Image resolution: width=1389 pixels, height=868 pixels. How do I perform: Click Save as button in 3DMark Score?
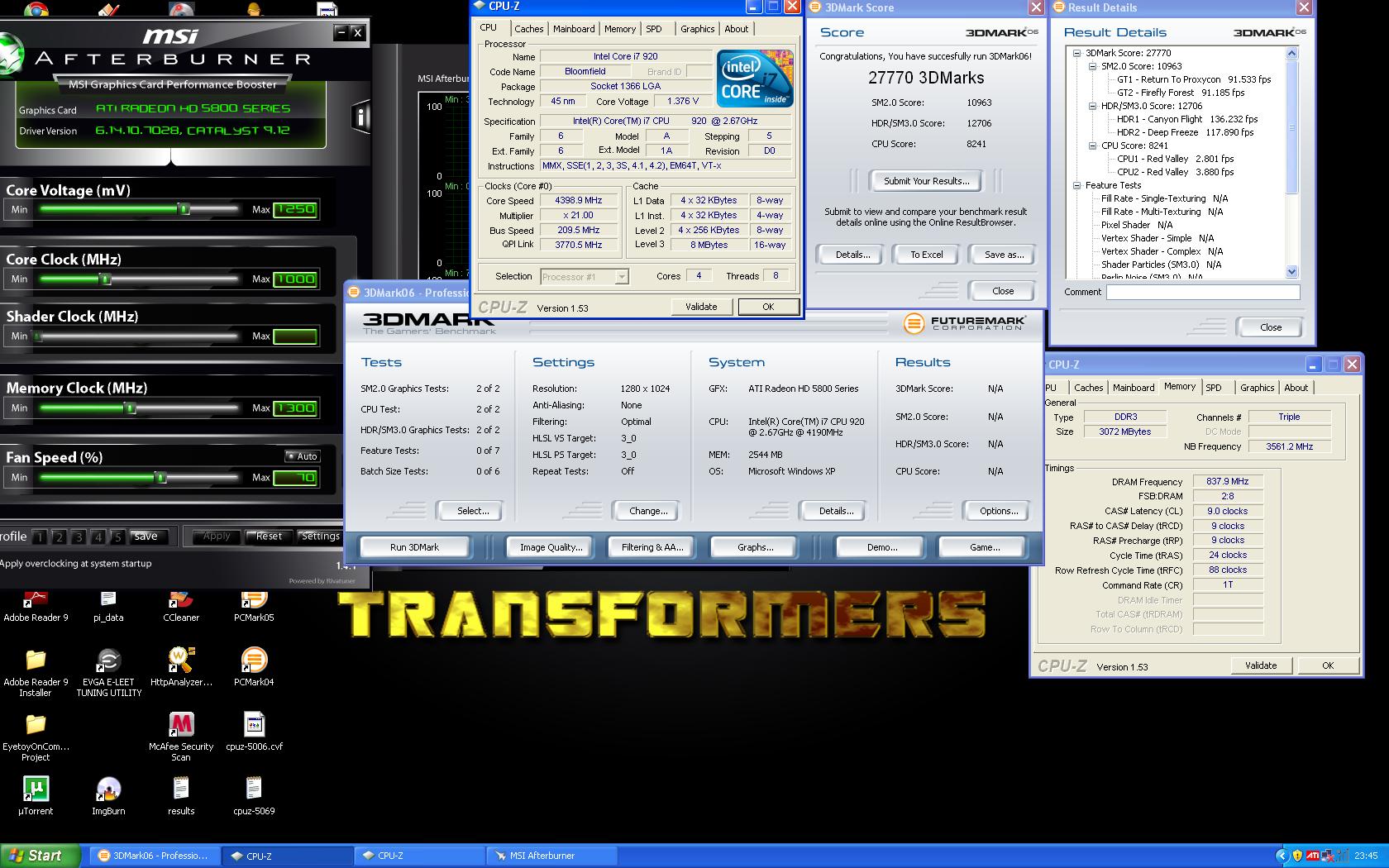tap(1004, 255)
